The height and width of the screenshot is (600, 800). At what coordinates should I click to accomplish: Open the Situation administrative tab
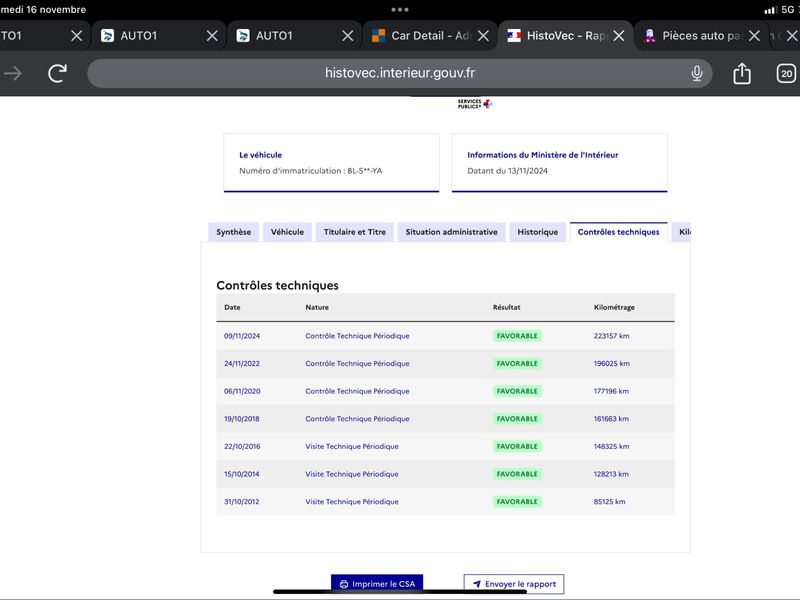[452, 232]
